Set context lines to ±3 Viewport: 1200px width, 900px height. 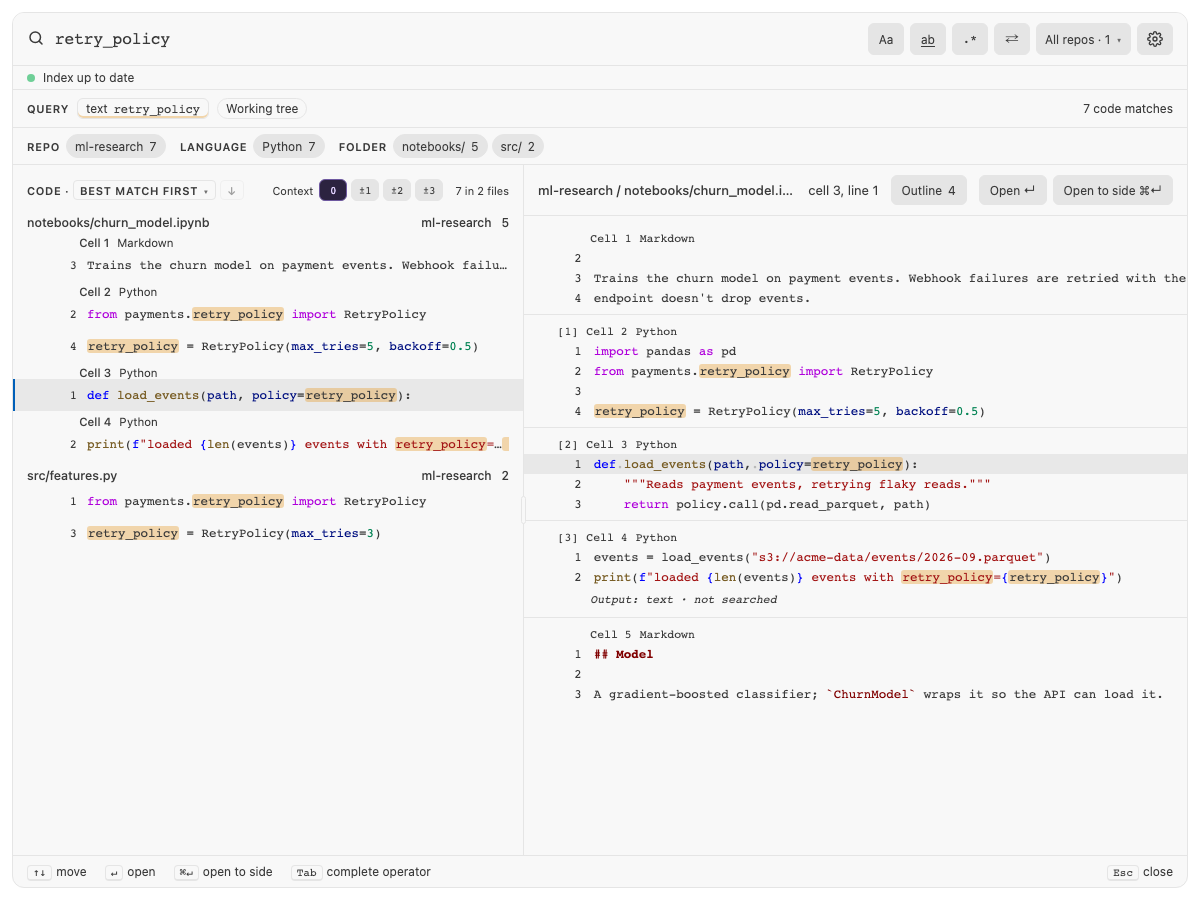point(429,191)
